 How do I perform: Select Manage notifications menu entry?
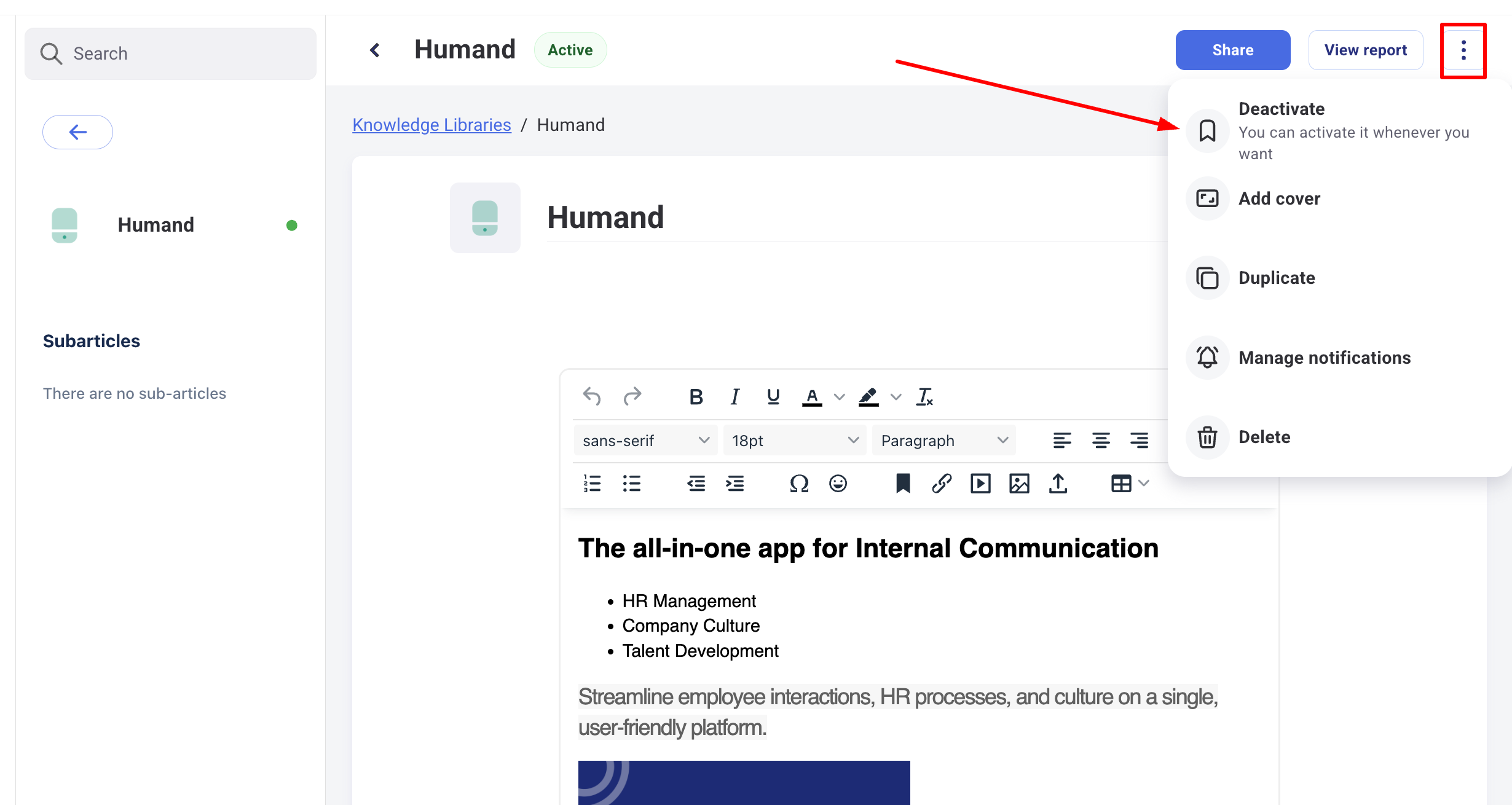click(x=1325, y=358)
